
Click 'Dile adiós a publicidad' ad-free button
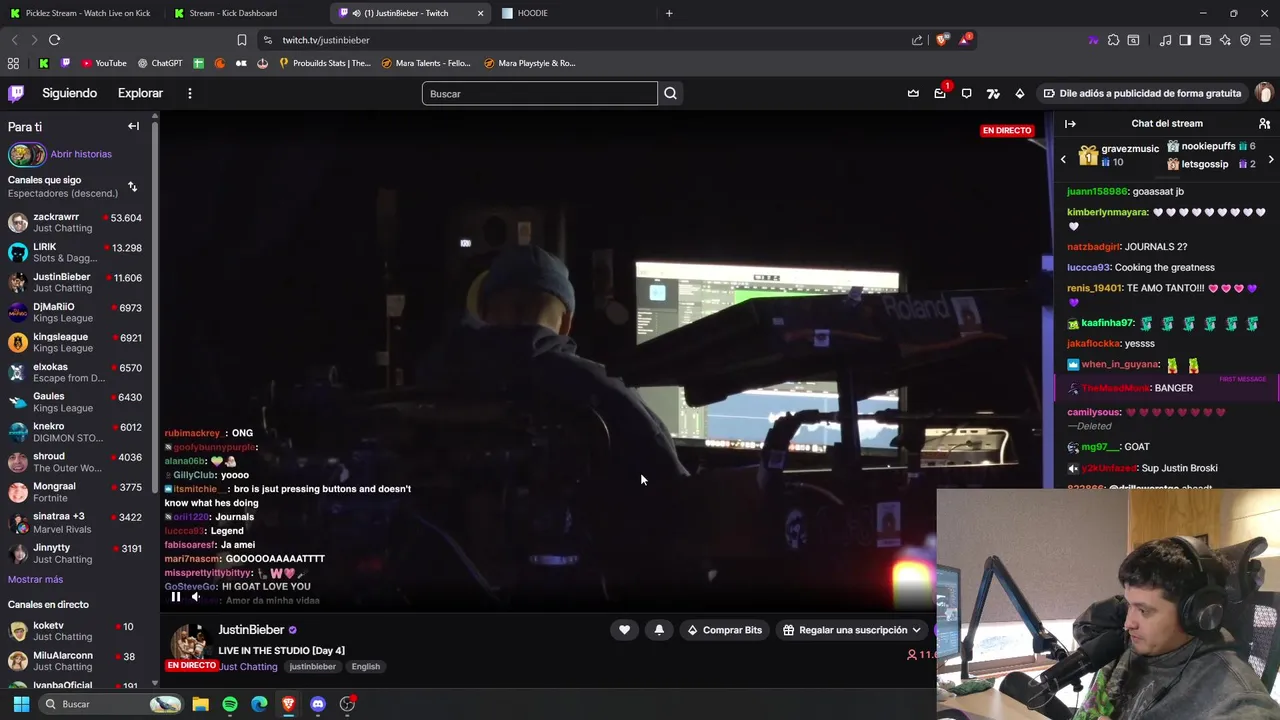click(1141, 93)
